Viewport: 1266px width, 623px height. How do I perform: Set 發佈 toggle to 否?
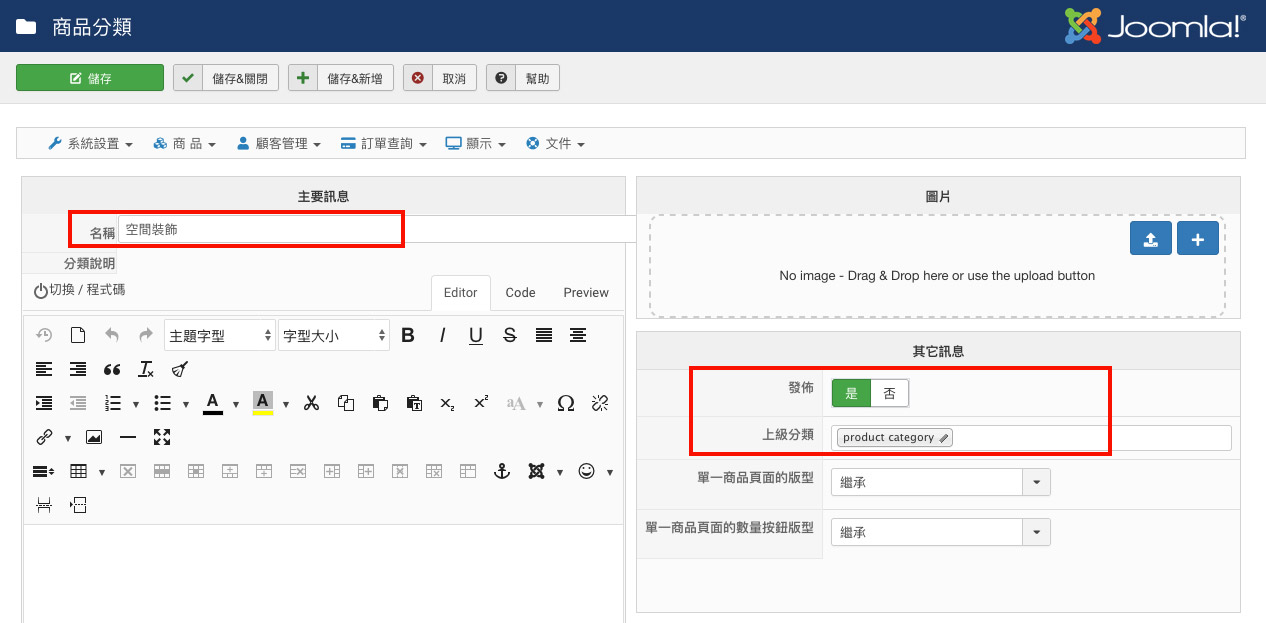[891, 393]
